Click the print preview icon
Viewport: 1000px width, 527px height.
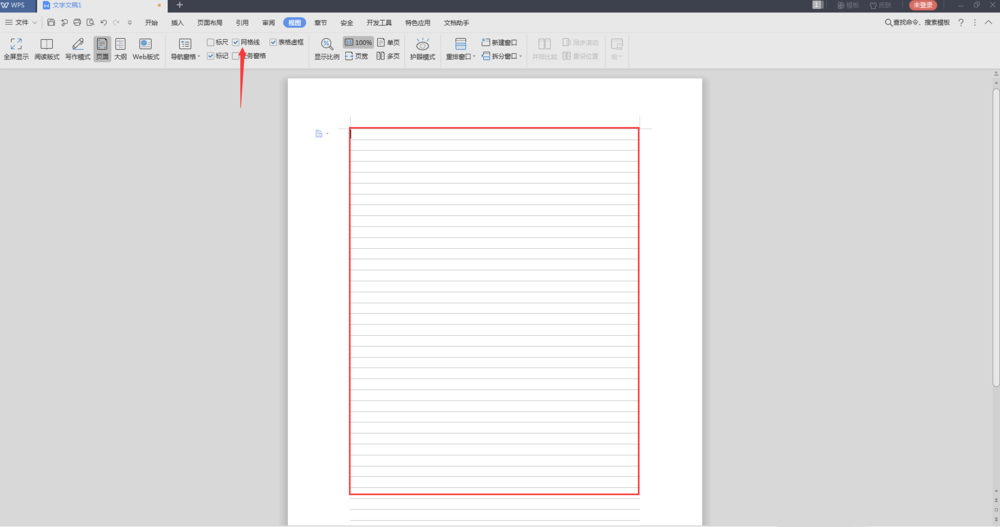click(x=90, y=22)
